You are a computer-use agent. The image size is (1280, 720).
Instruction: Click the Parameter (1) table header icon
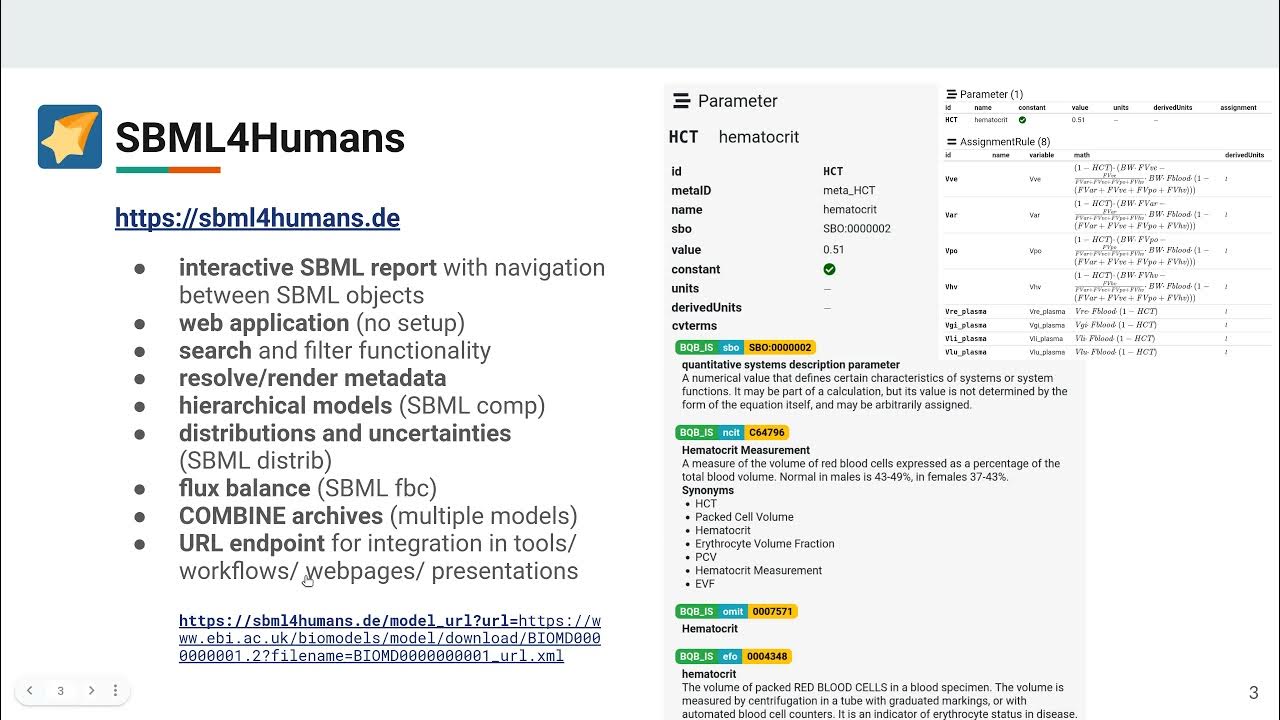(x=951, y=95)
